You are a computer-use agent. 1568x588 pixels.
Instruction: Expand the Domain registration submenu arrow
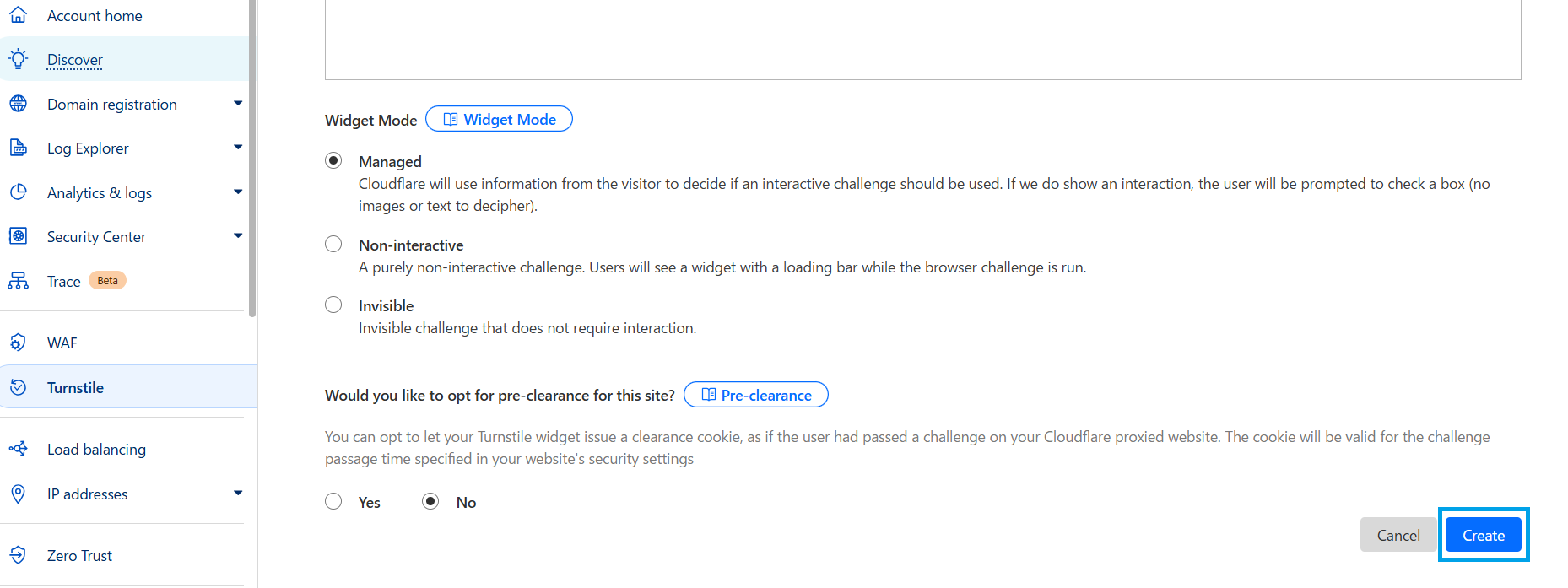238,104
